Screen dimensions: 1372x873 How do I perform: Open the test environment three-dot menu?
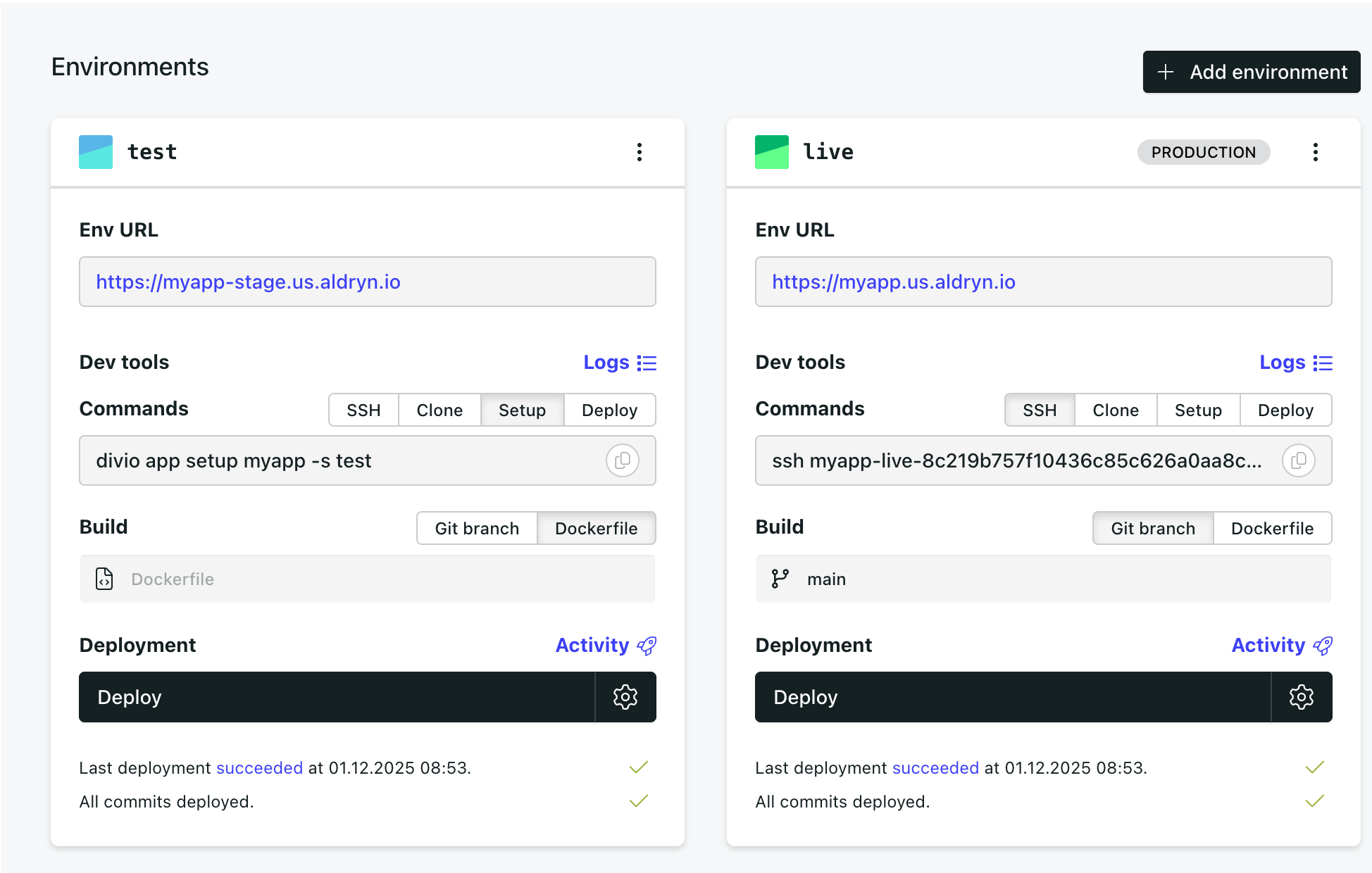pyautogui.click(x=639, y=152)
